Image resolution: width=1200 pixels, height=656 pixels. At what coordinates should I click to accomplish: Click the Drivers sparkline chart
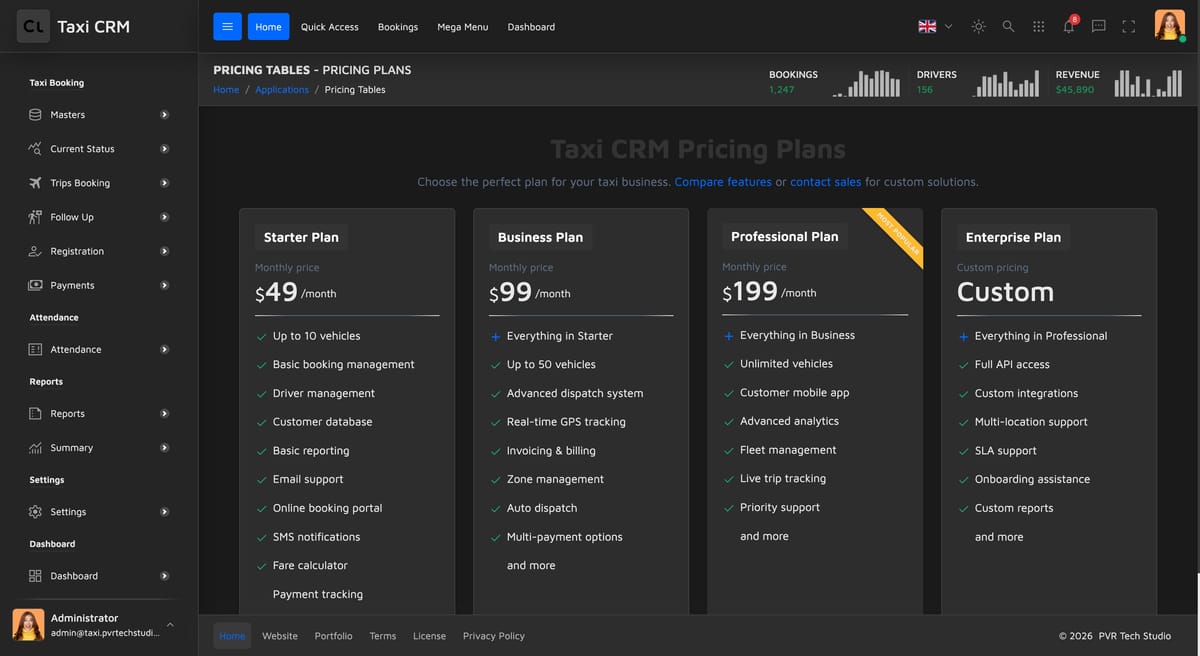[1007, 83]
